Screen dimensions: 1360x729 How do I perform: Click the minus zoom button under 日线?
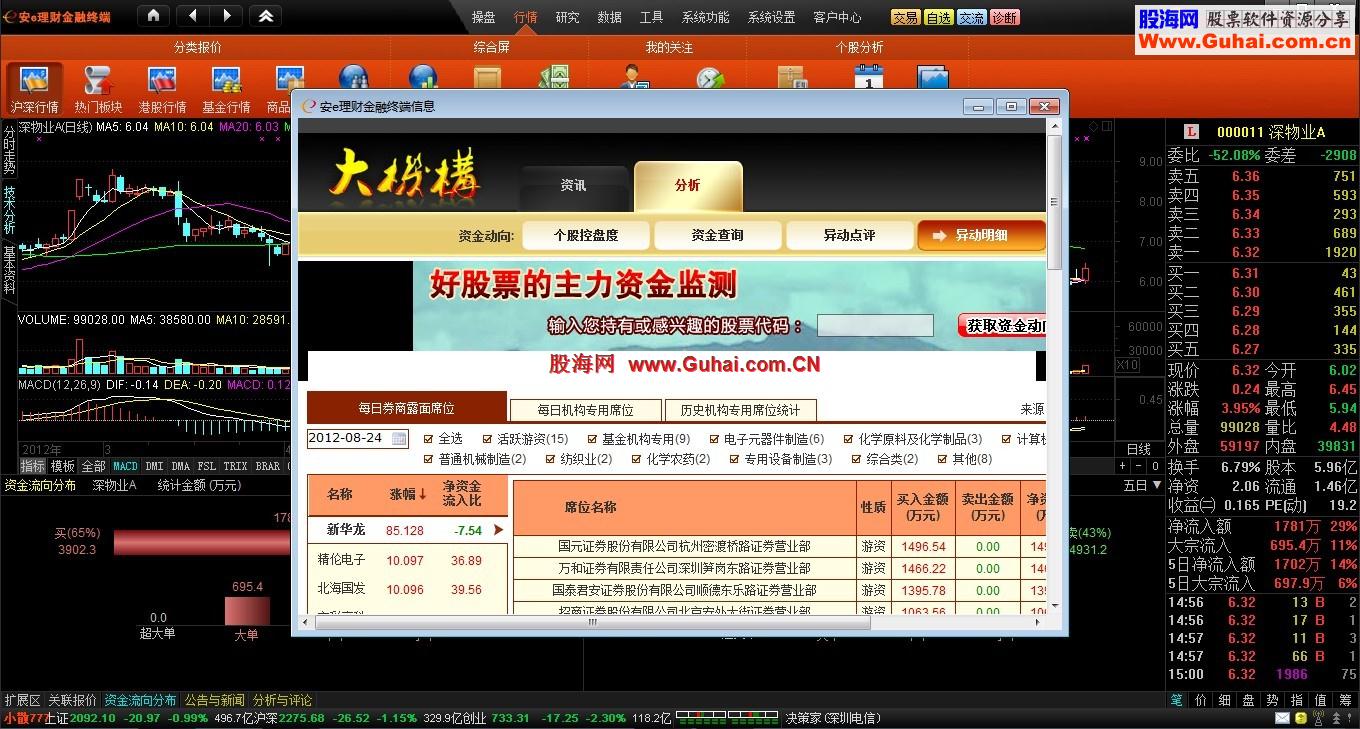coord(1136,466)
